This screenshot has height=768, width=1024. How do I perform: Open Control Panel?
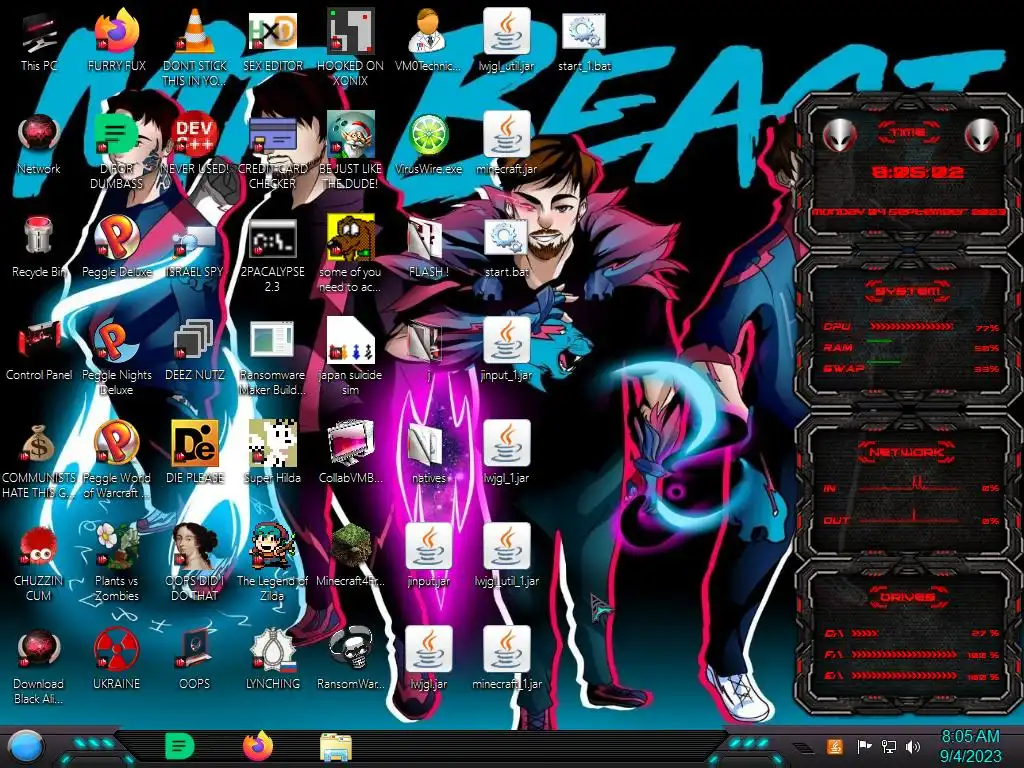point(39,350)
